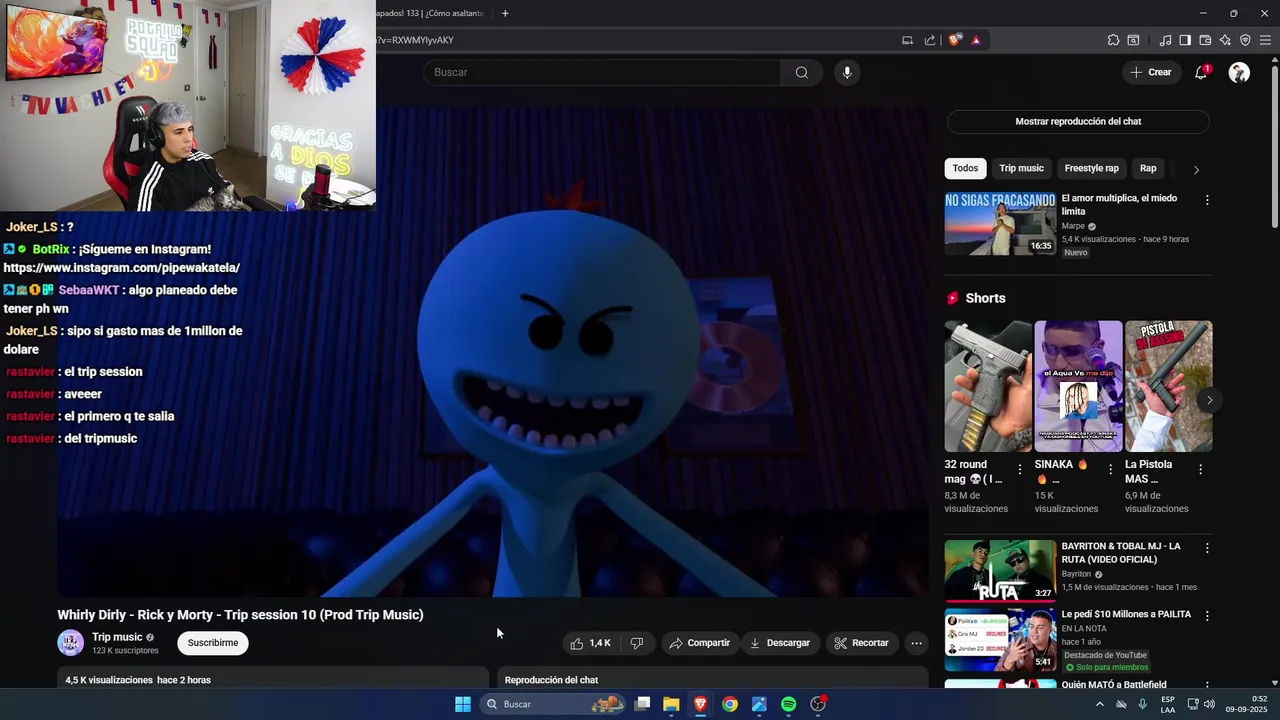The height and width of the screenshot is (720, 1280).
Task: Show next Shorts with right chevron
Action: tap(1209, 400)
